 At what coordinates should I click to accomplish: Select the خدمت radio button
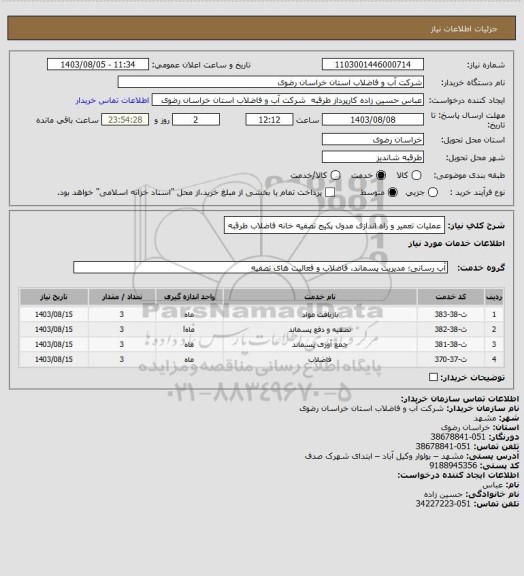click(381, 175)
